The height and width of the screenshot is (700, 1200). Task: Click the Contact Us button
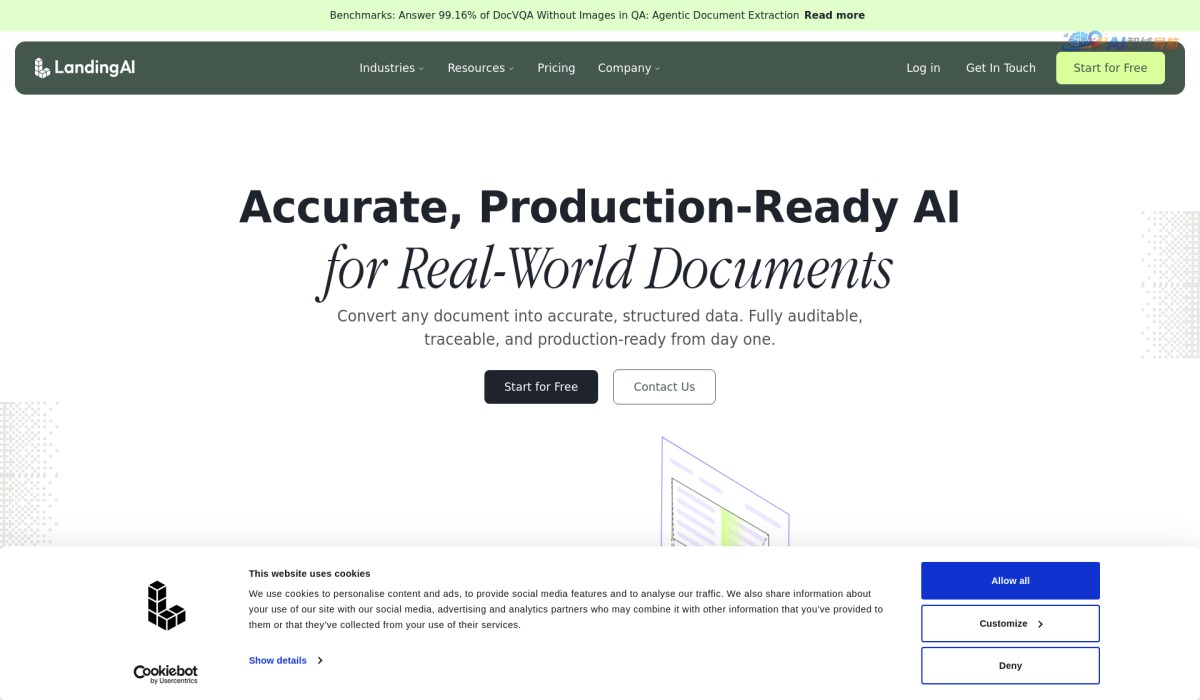click(664, 387)
